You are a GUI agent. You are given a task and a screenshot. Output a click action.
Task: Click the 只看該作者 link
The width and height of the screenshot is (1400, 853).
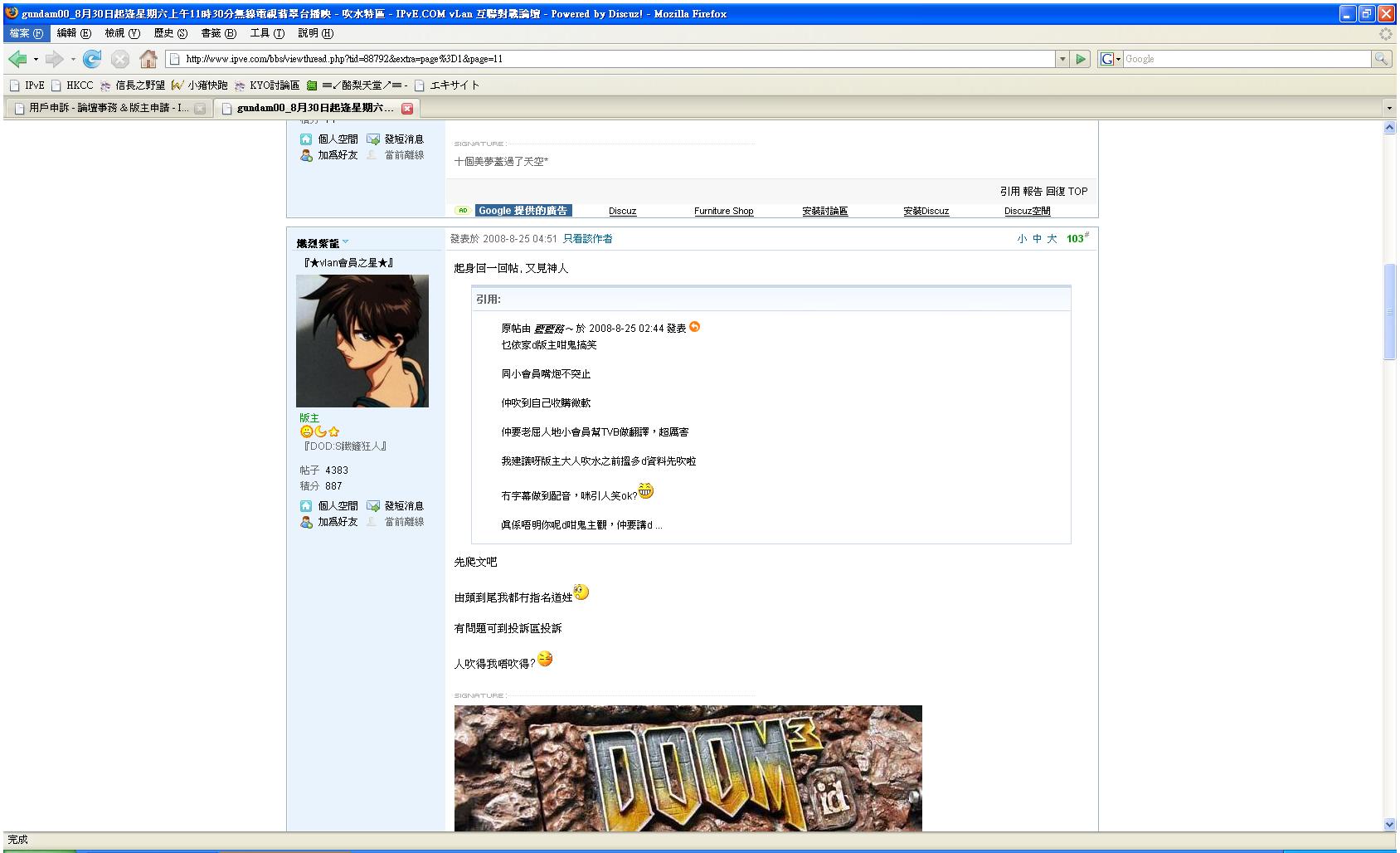pos(588,239)
